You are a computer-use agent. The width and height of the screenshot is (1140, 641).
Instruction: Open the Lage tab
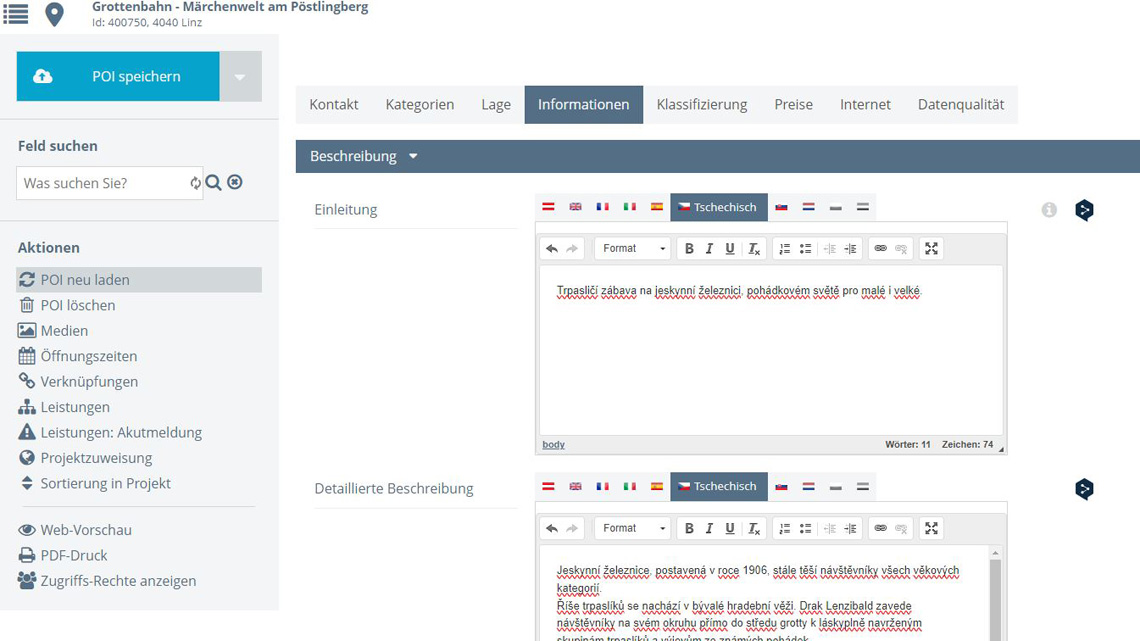[496, 105]
